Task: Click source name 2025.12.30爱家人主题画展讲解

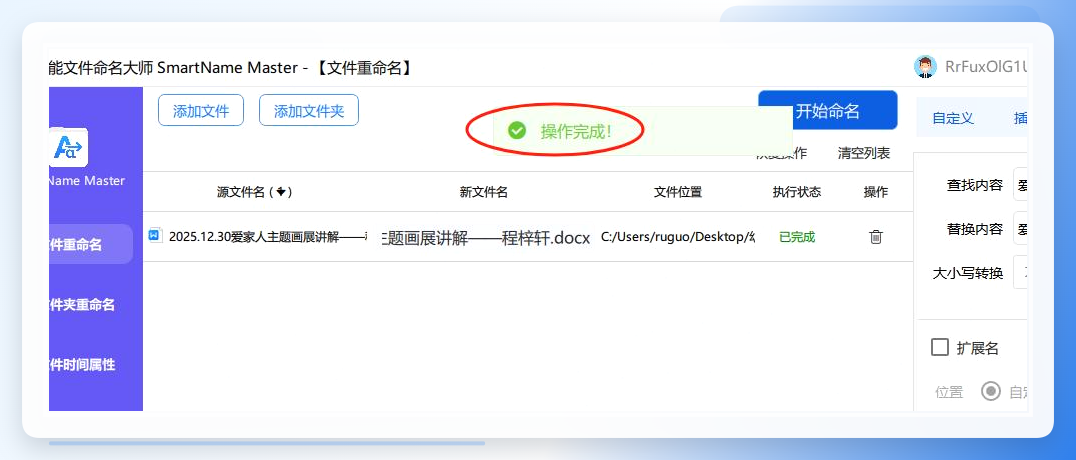Action: 268,238
